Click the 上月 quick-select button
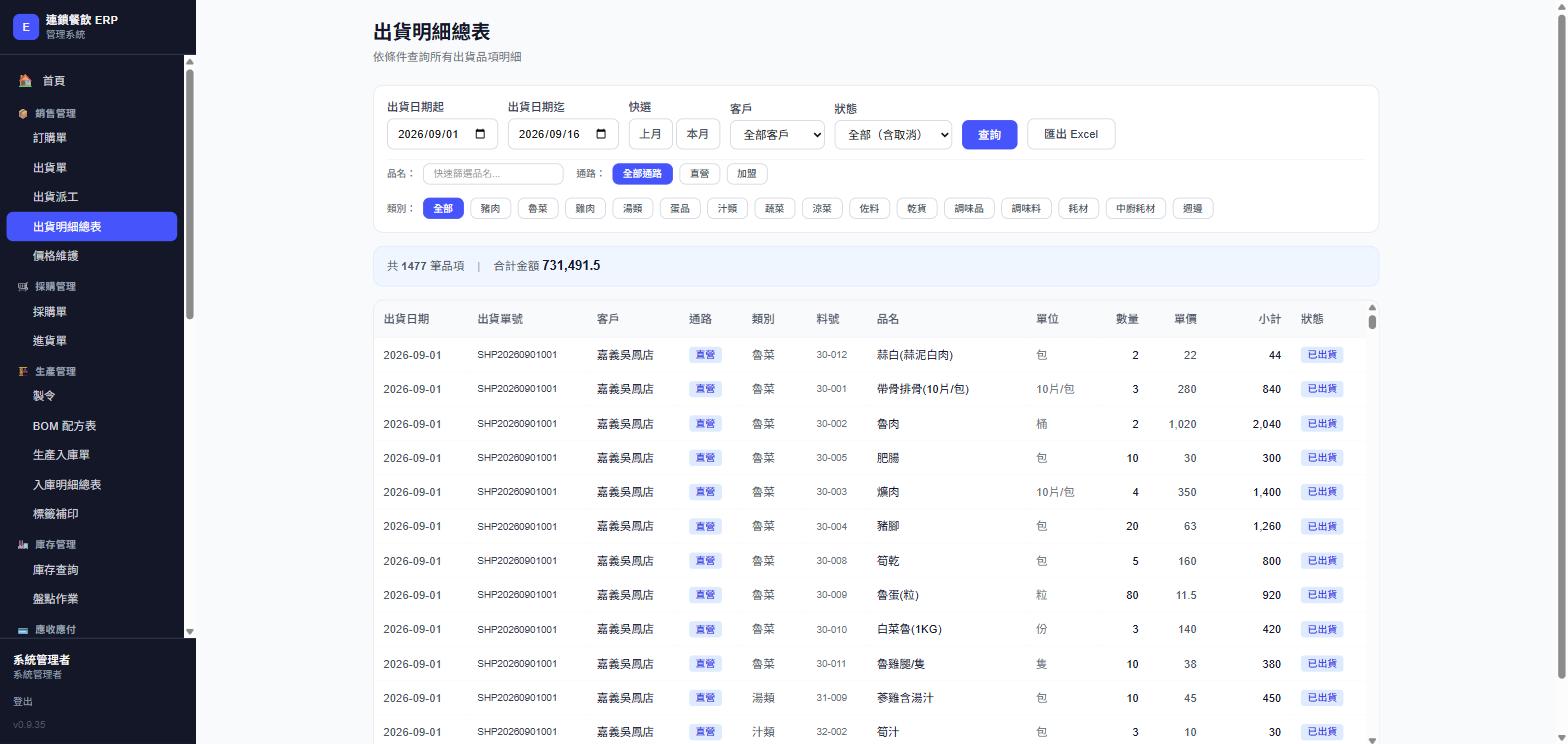Viewport: 1568px width, 744px height. tap(650, 134)
